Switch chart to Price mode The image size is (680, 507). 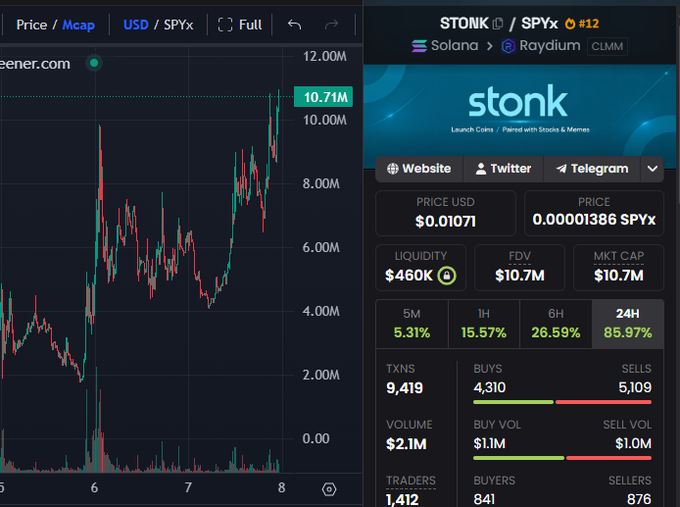point(32,25)
